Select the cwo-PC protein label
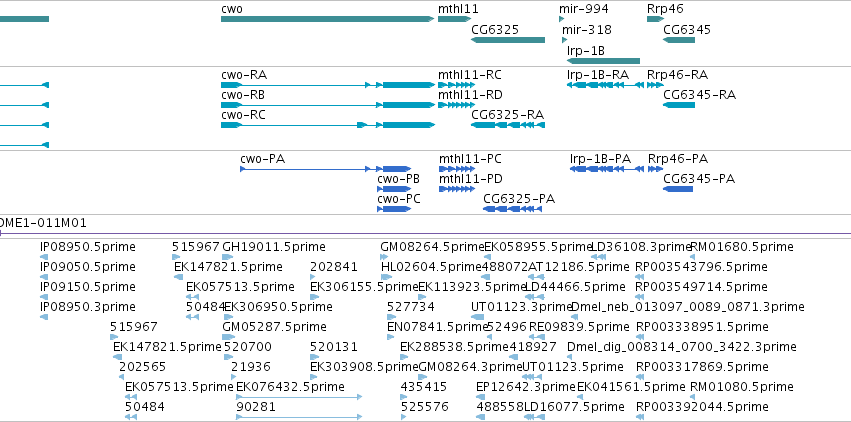This screenshot has height=422, width=851. pos(399,199)
